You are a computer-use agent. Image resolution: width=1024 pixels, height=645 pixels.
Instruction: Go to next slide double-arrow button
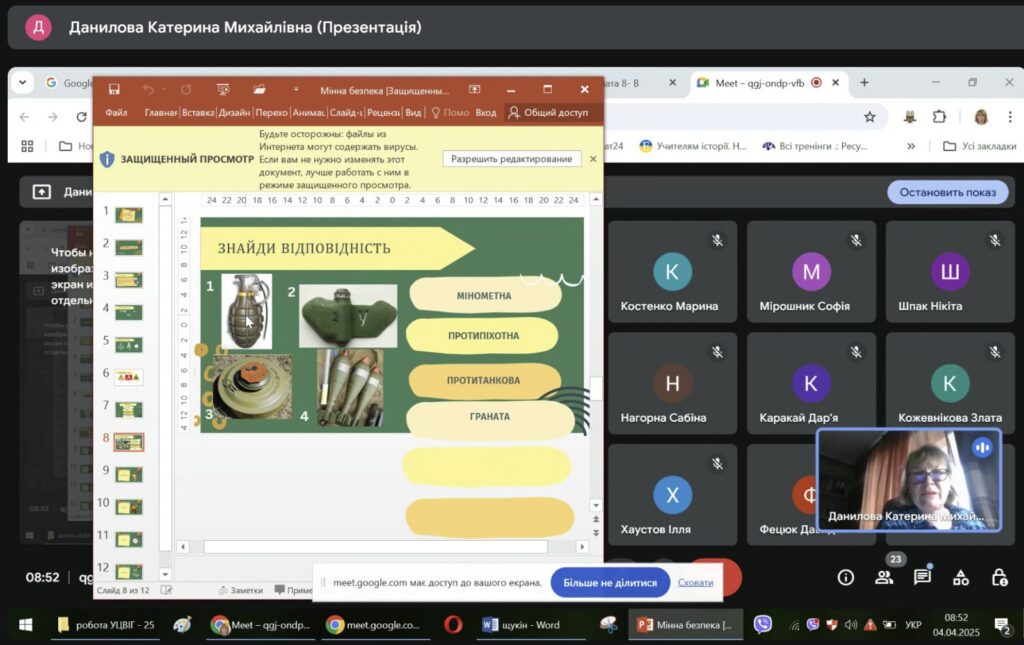[x=596, y=533]
